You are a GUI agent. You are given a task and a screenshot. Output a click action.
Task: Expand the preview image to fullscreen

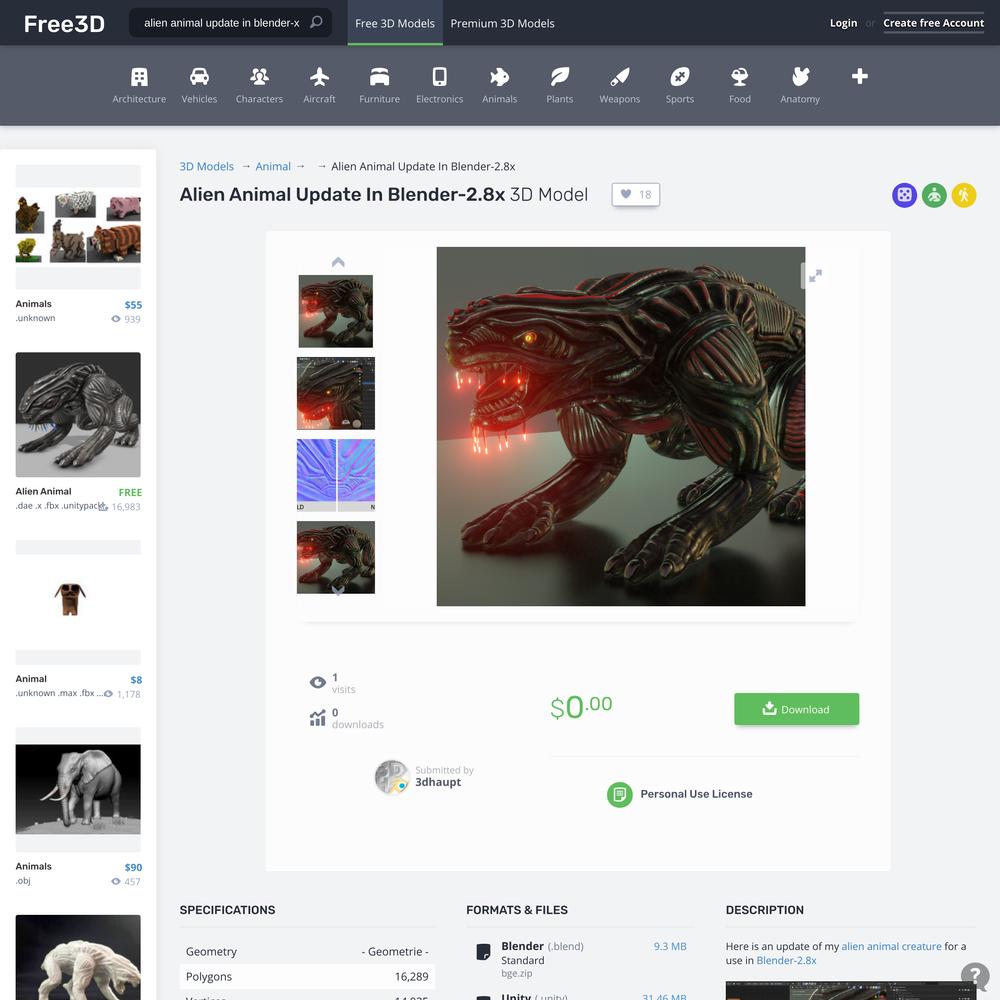tap(814, 276)
